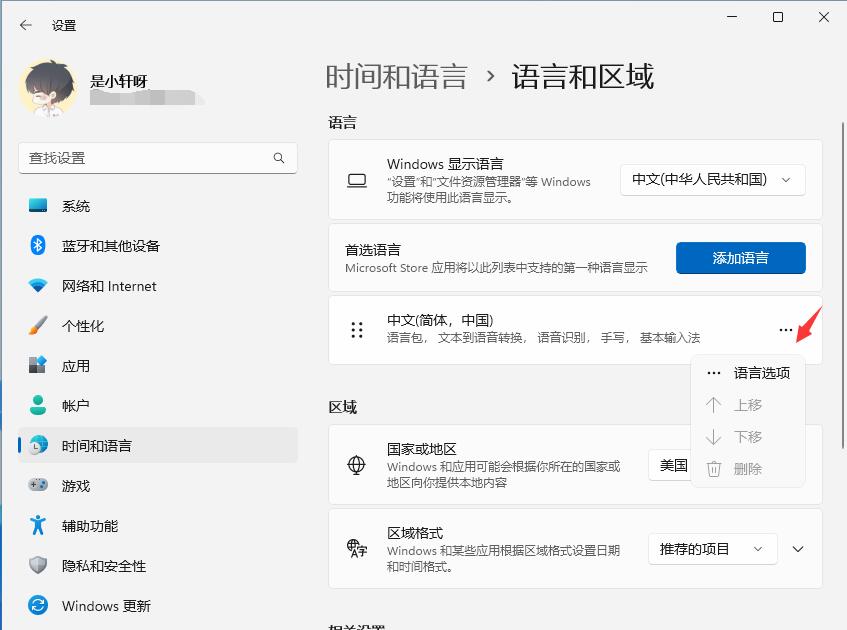The height and width of the screenshot is (630, 847).
Task: Expand the 区域格式 section chevron
Action: point(798,549)
